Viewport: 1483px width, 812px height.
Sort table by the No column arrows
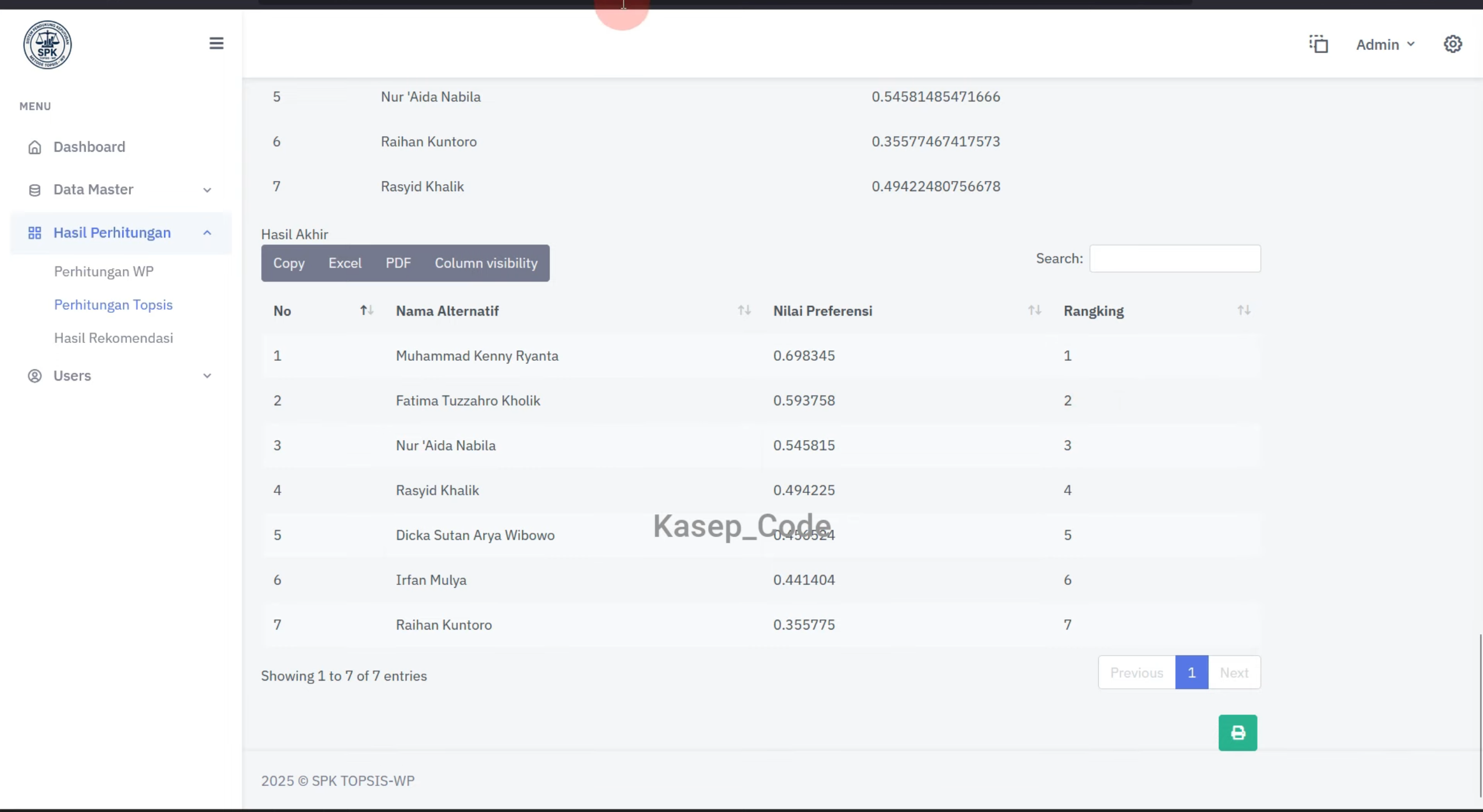[x=367, y=310]
